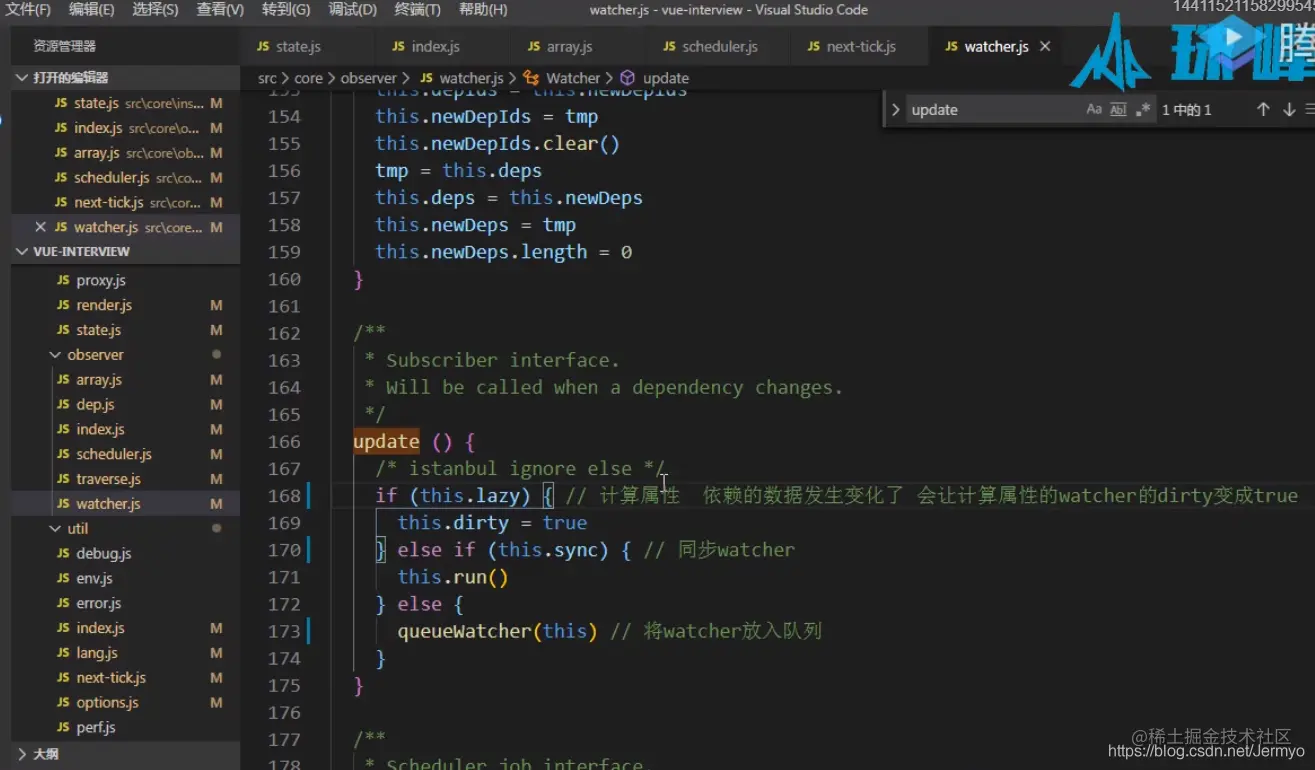
Task: Open the 编辑(E) menu
Action: 91,10
